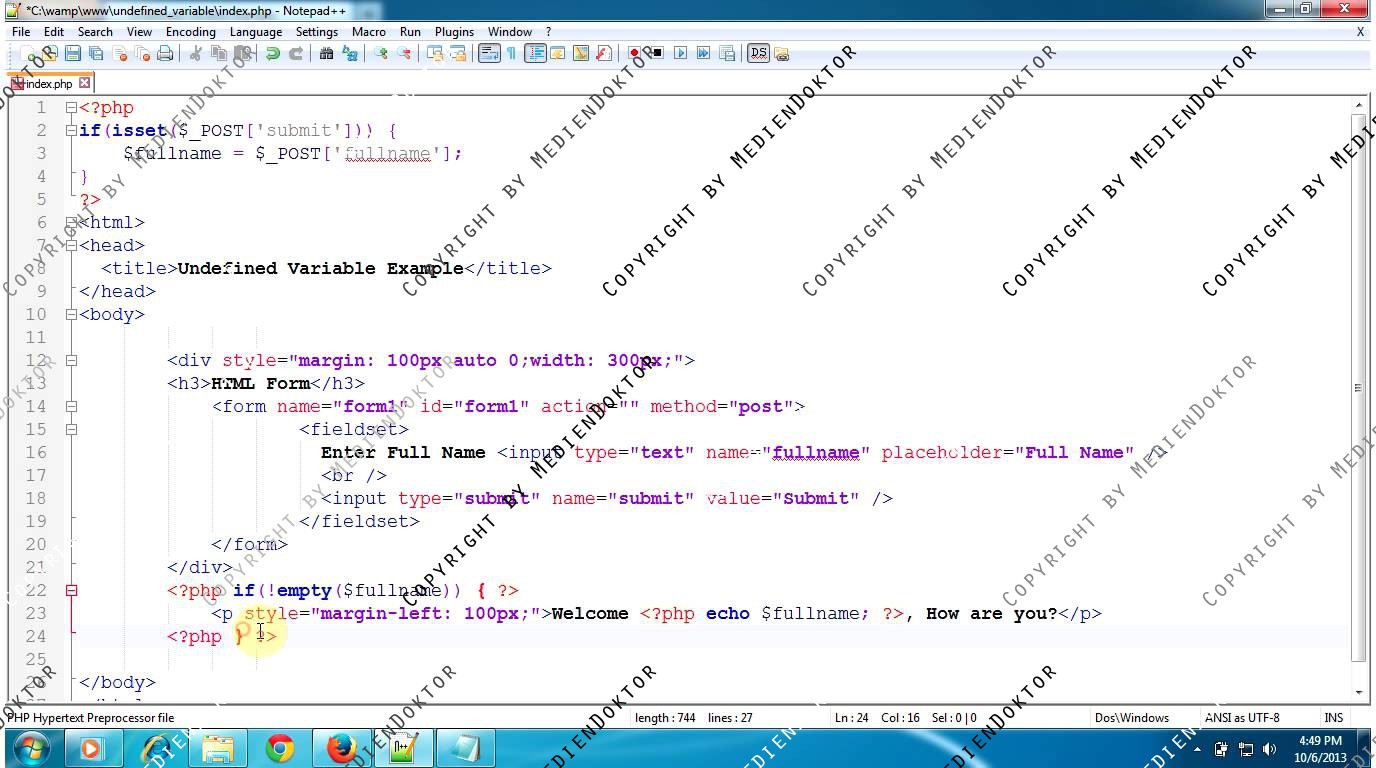The image size is (1376, 768).
Task: Cut selection with the scissors icon
Action: (x=196, y=53)
